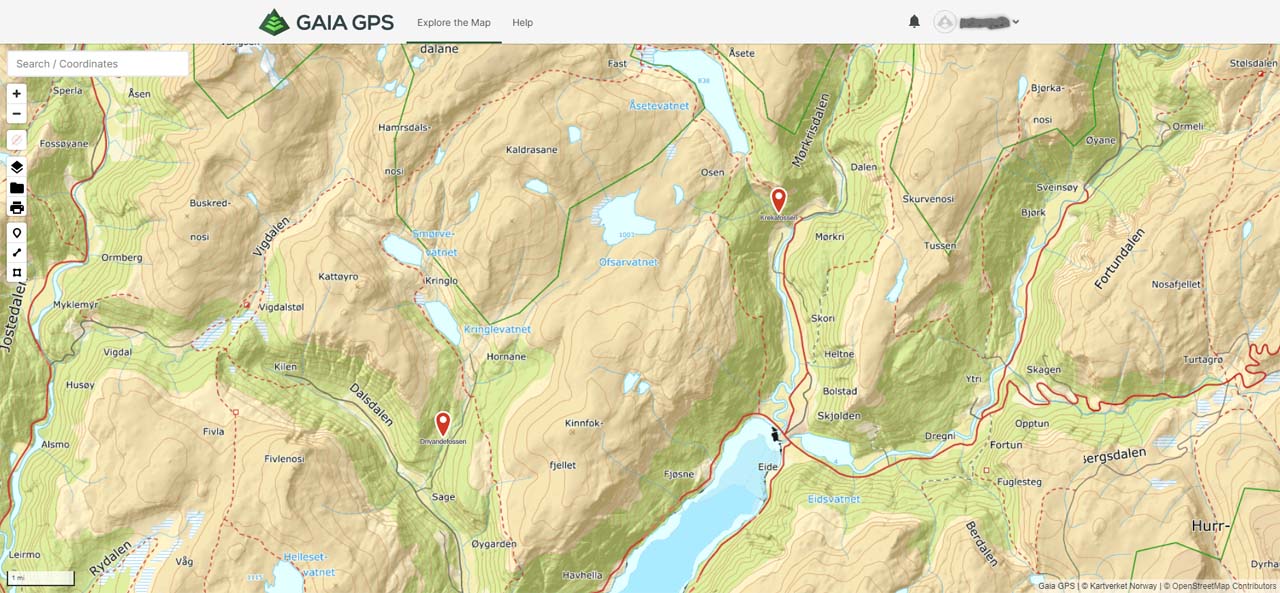Click the Havhella place label
The width and height of the screenshot is (1280, 593).
[x=582, y=576]
